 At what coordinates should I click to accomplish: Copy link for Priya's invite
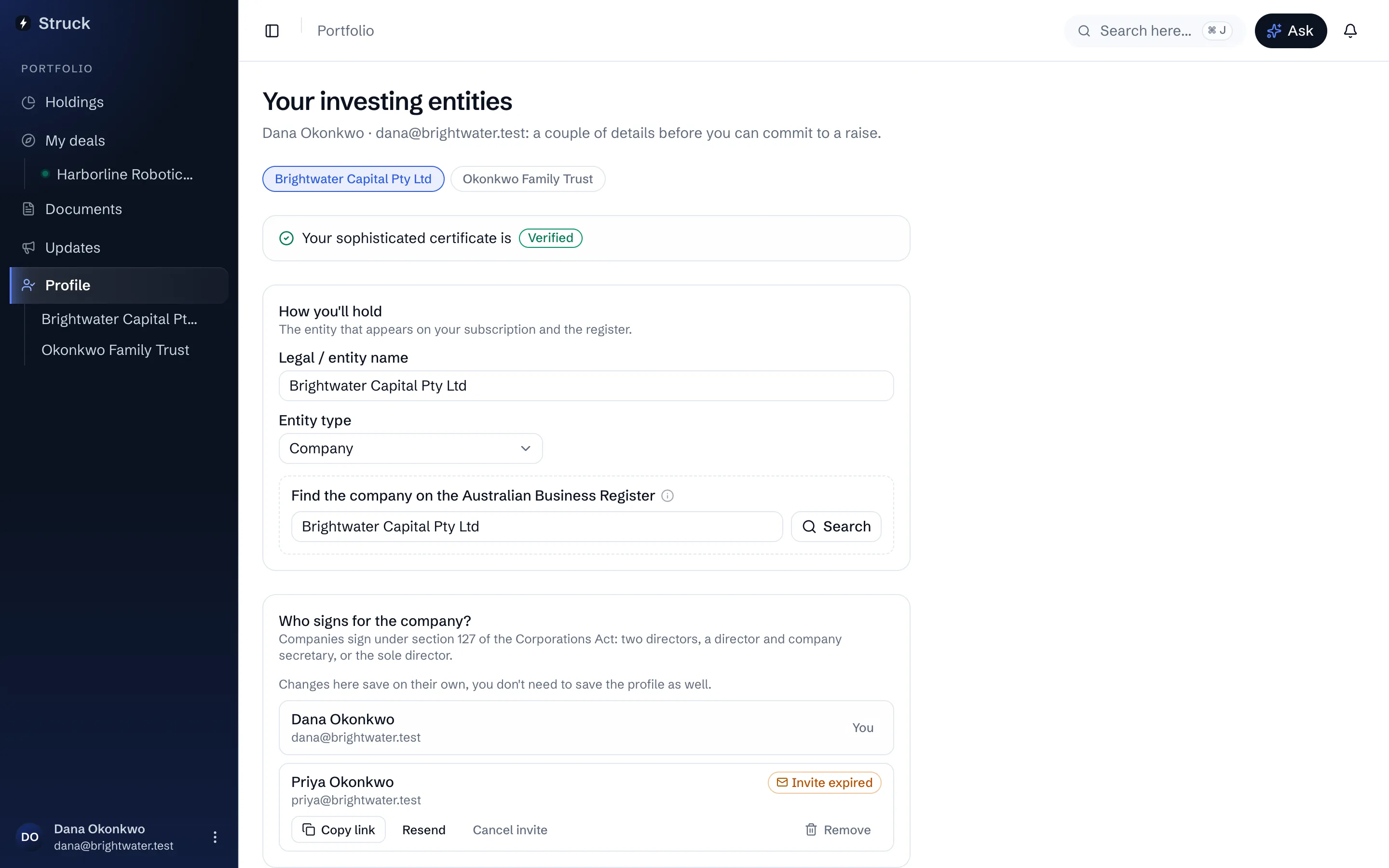click(338, 829)
